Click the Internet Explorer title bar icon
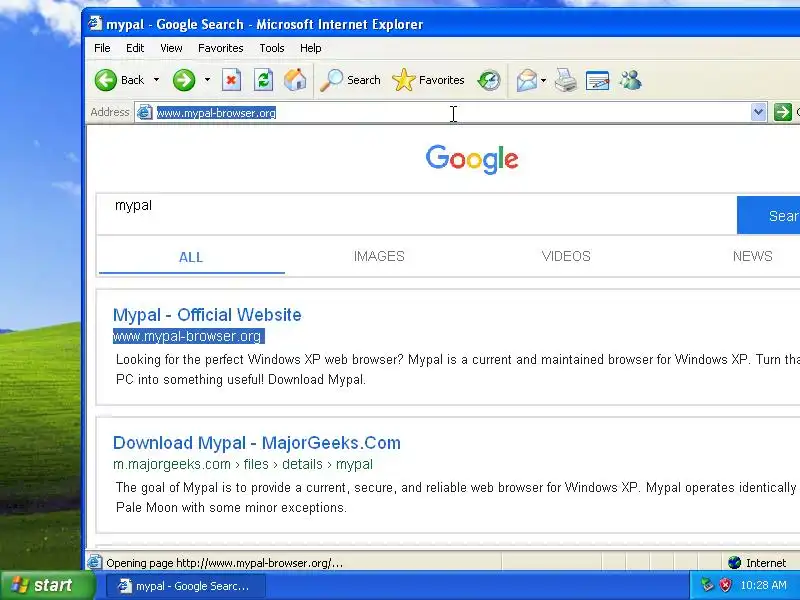 (95, 23)
